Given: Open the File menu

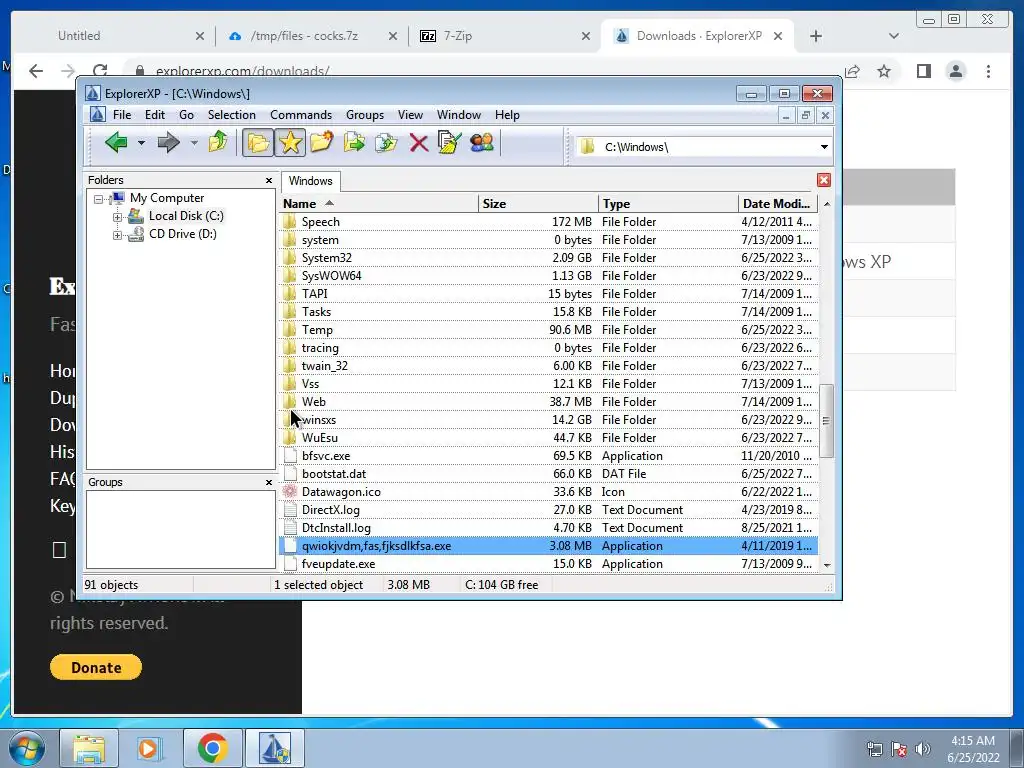Looking at the screenshot, I should pos(121,115).
